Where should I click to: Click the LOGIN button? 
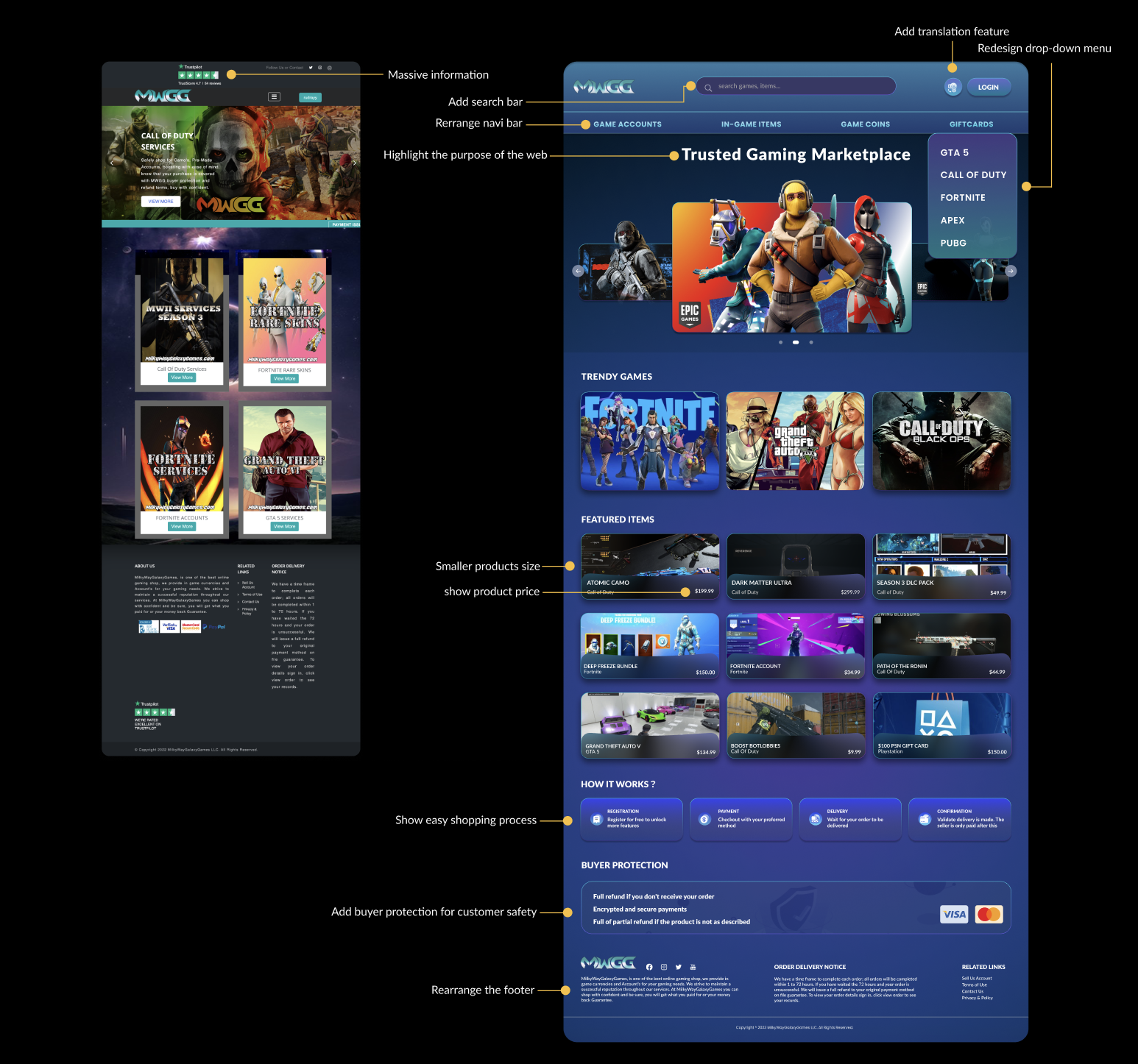click(x=989, y=87)
